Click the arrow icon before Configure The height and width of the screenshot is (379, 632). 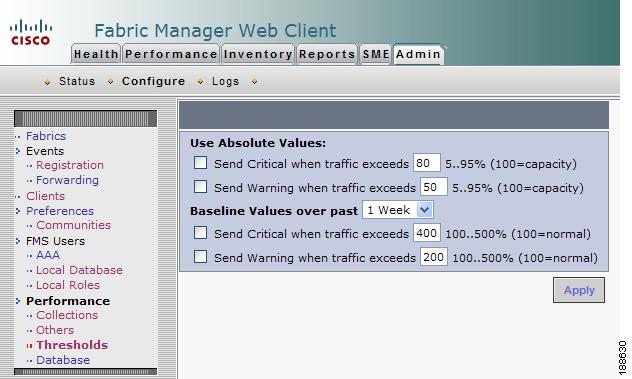pyautogui.click(x=110, y=82)
